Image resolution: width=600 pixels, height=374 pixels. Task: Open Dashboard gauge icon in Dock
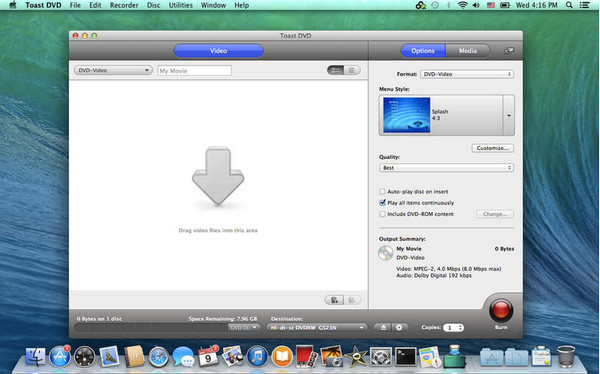(x=85, y=357)
